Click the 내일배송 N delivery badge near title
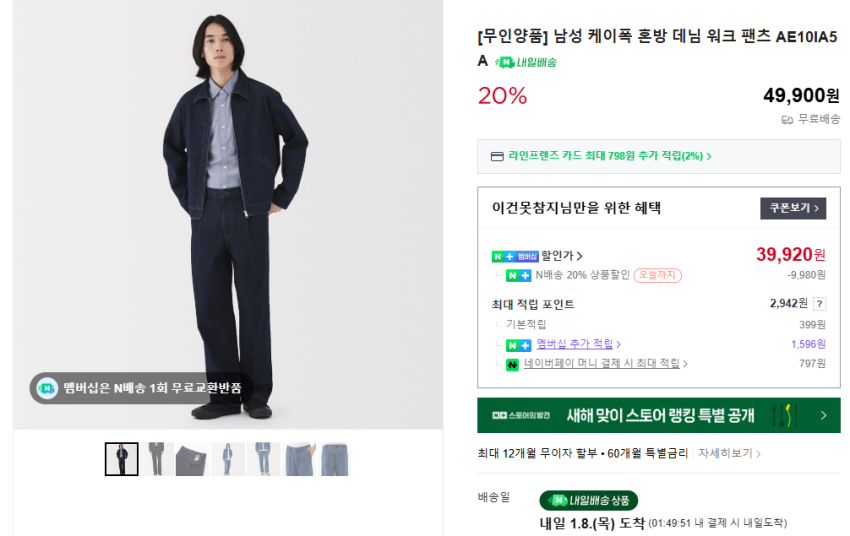This screenshot has width=850, height=536. click(526, 62)
